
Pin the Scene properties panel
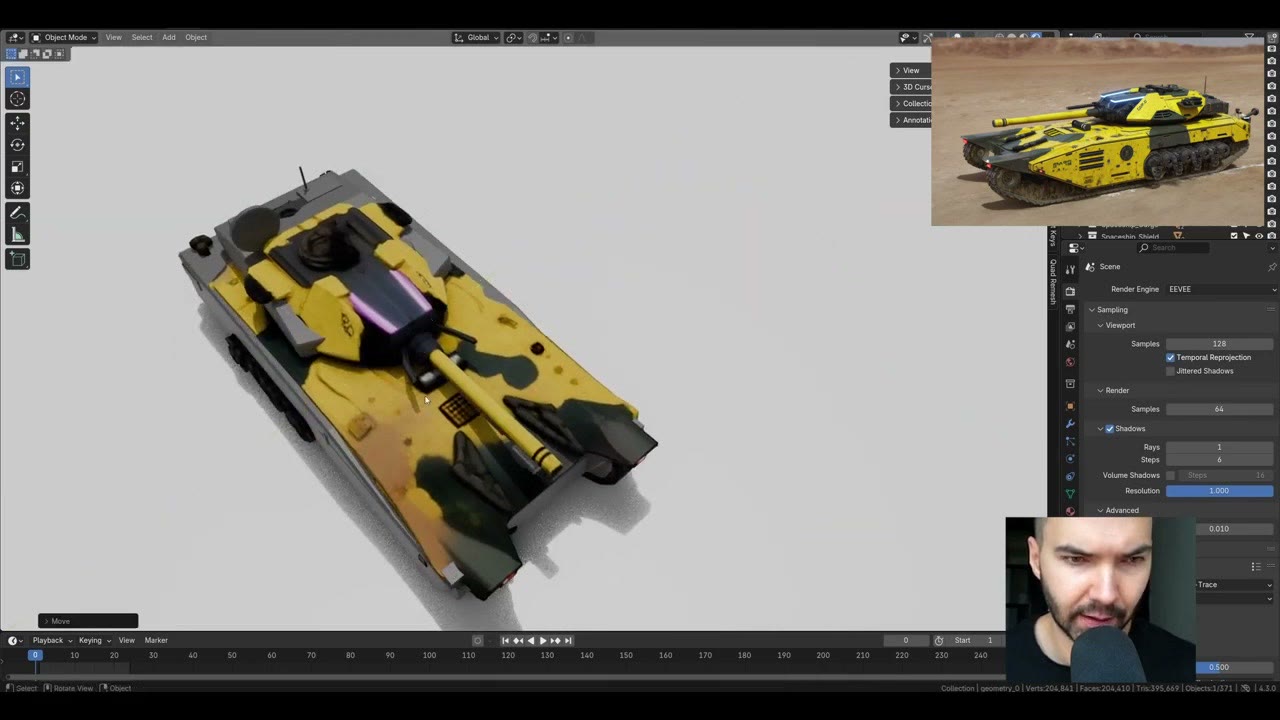click(1272, 267)
